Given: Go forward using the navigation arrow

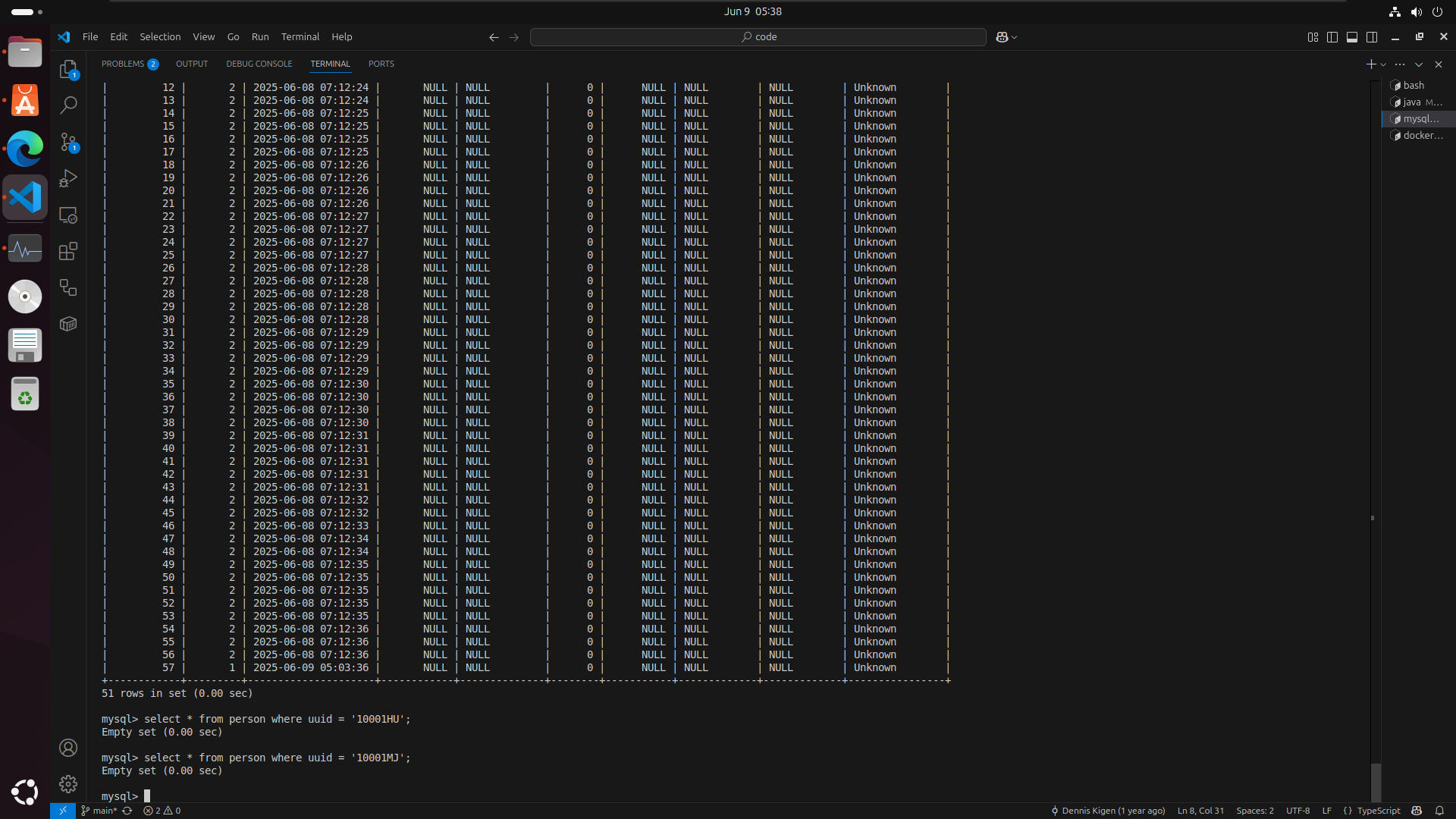Looking at the screenshot, I should click(514, 37).
